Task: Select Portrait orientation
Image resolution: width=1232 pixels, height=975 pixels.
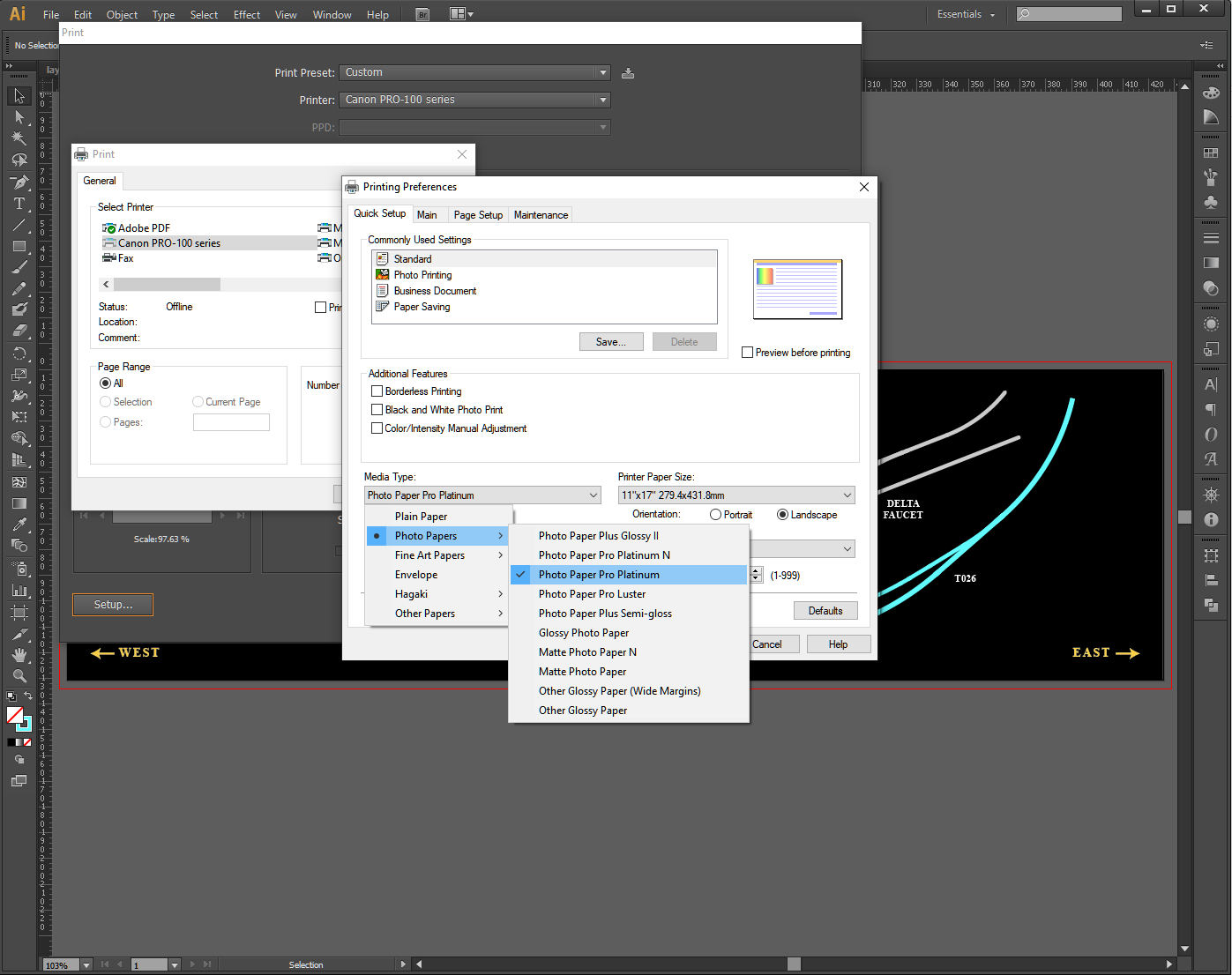Action: [x=715, y=515]
